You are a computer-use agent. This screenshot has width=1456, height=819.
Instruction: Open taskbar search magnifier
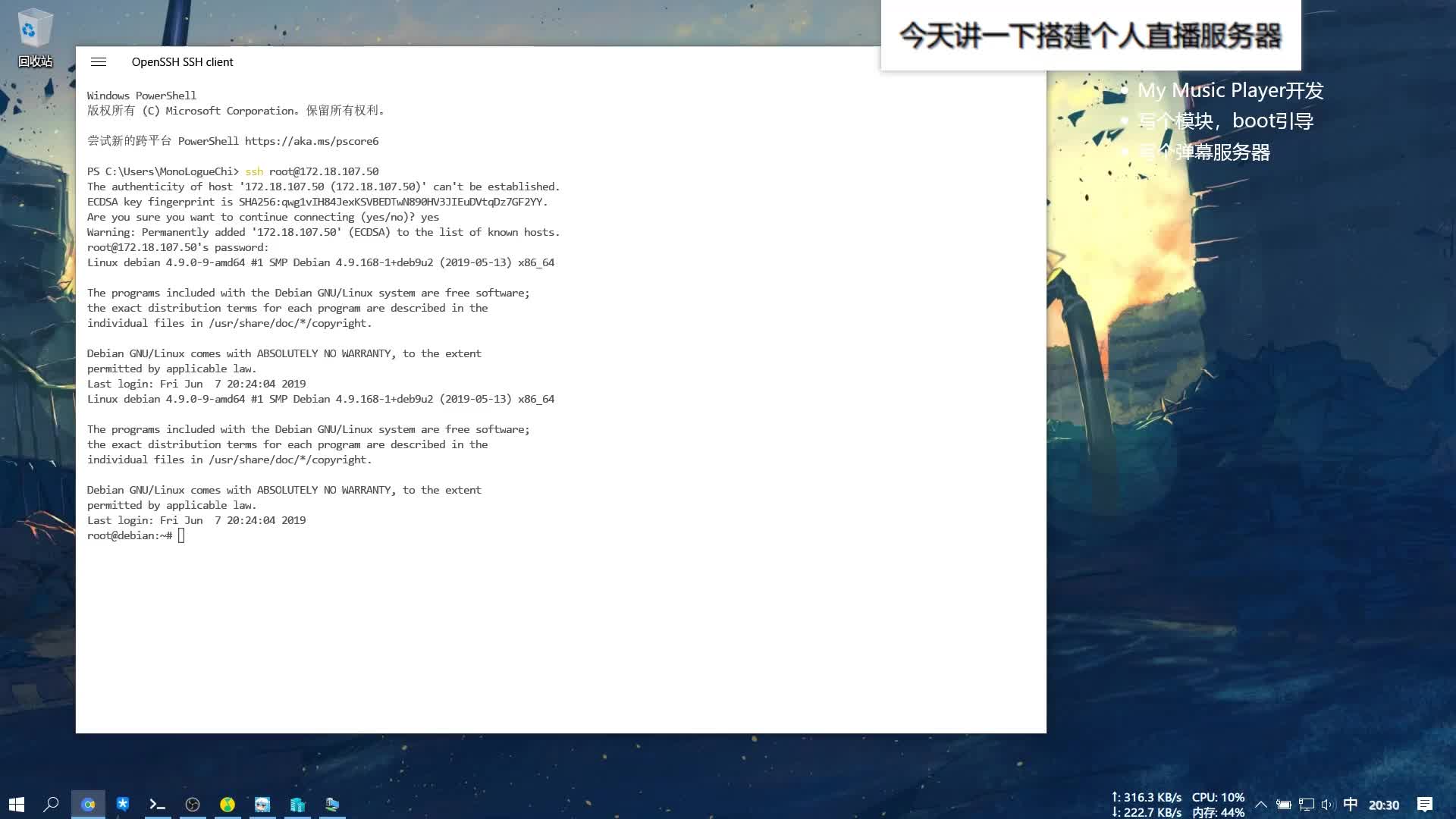(51, 805)
